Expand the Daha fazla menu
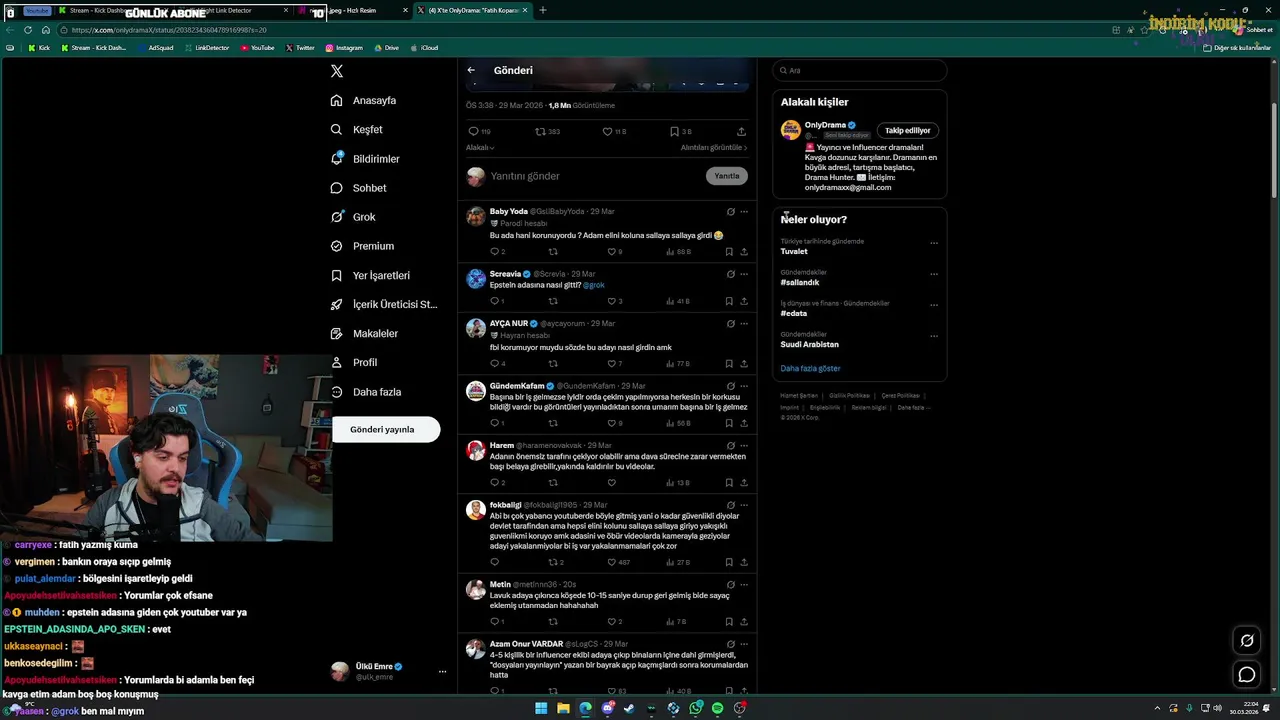 (366, 392)
